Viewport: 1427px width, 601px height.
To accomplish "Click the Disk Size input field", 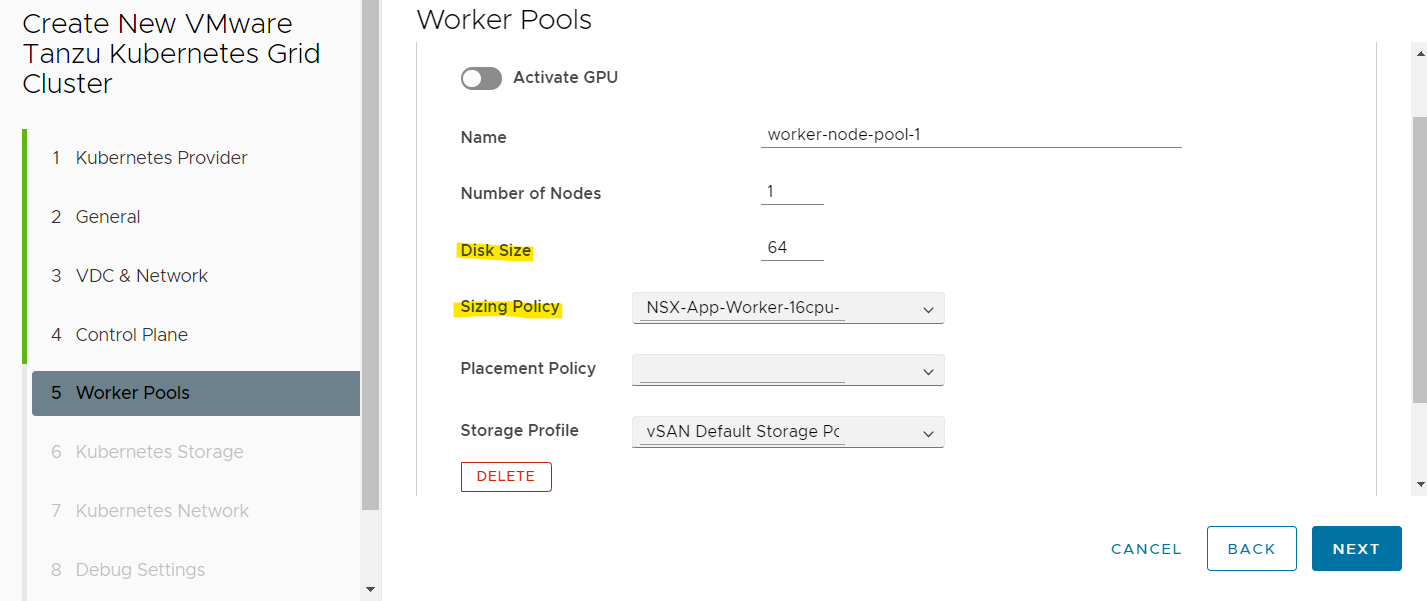I will [x=792, y=248].
